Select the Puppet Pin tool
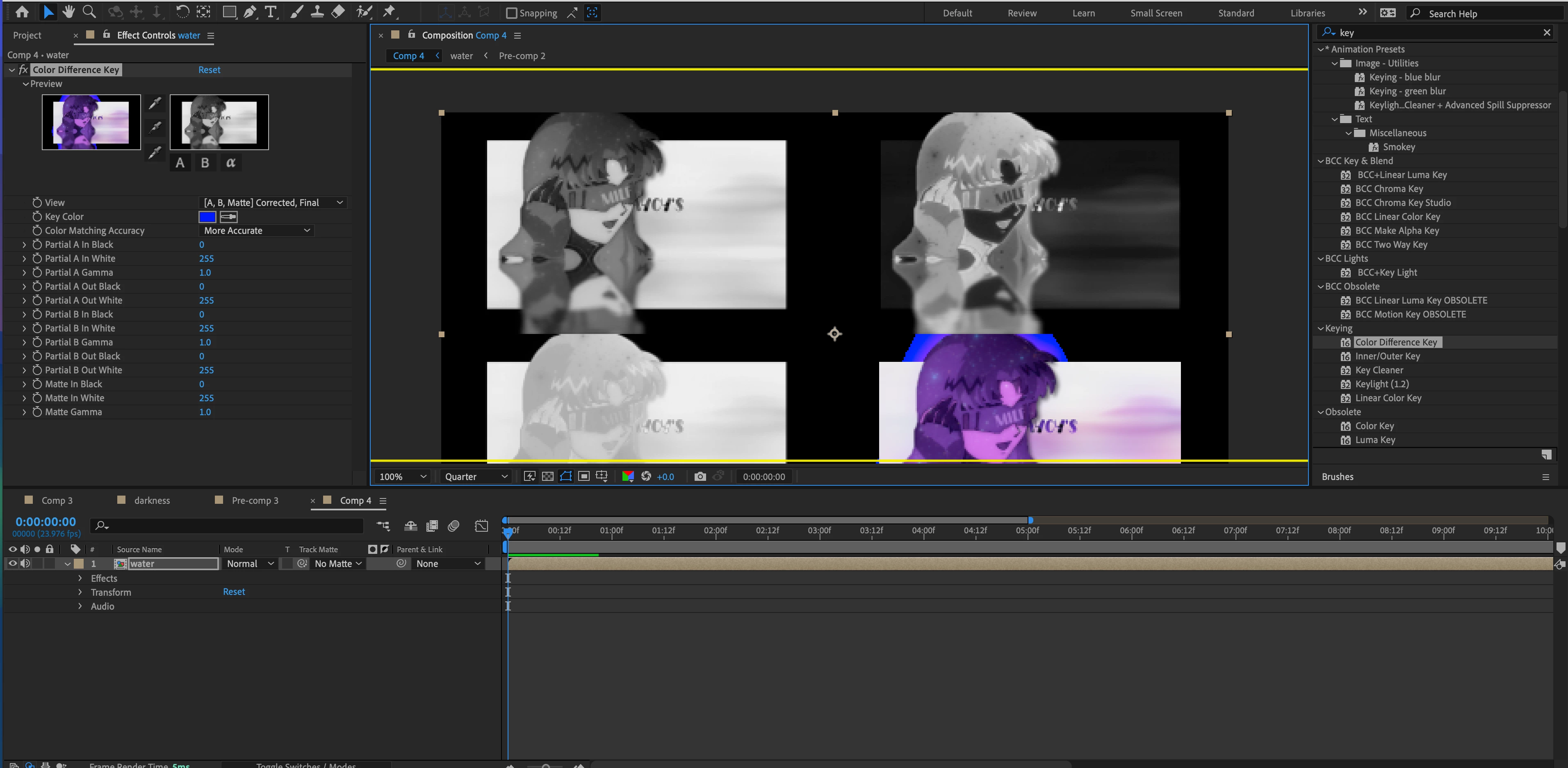 click(389, 11)
